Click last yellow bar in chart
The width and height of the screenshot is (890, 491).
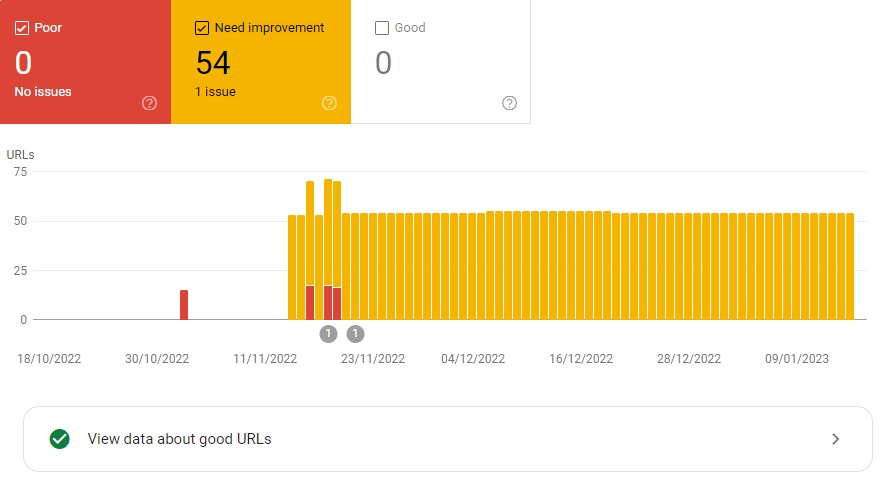click(x=850, y=266)
